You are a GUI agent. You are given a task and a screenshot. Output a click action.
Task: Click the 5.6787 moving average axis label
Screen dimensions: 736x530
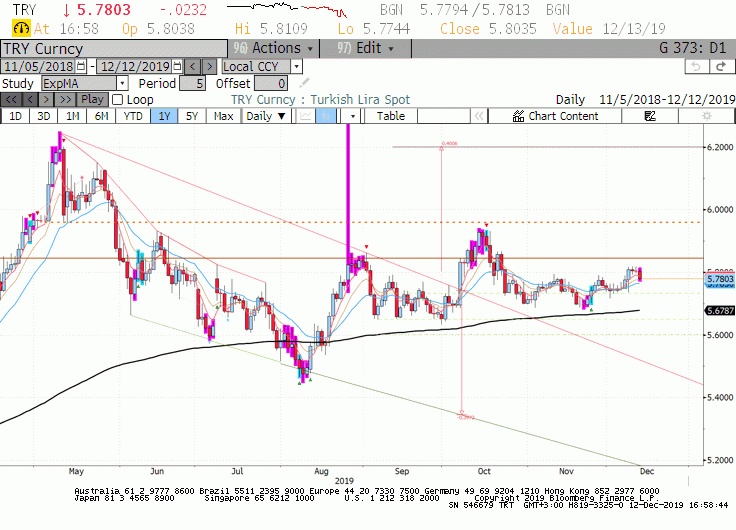click(x=720, y=311)
